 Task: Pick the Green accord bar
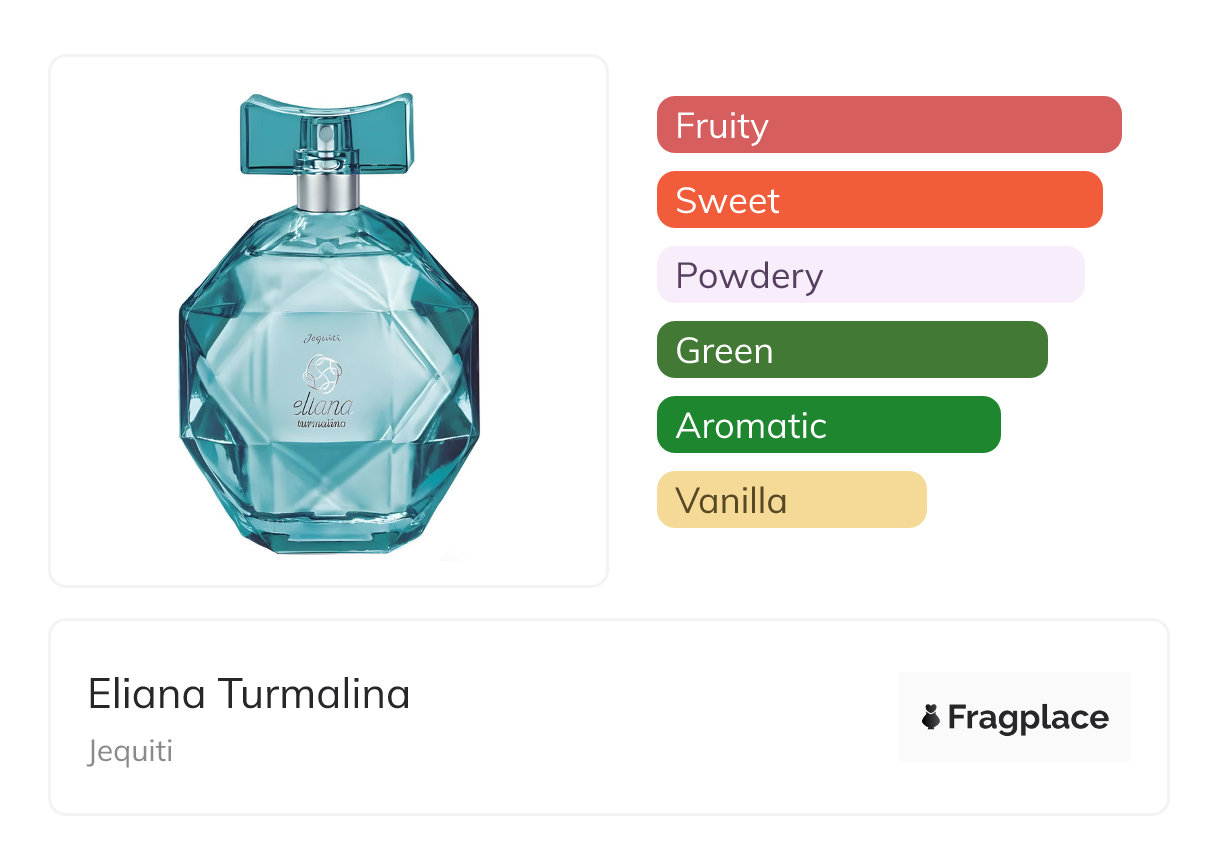[x=852, y=350]
